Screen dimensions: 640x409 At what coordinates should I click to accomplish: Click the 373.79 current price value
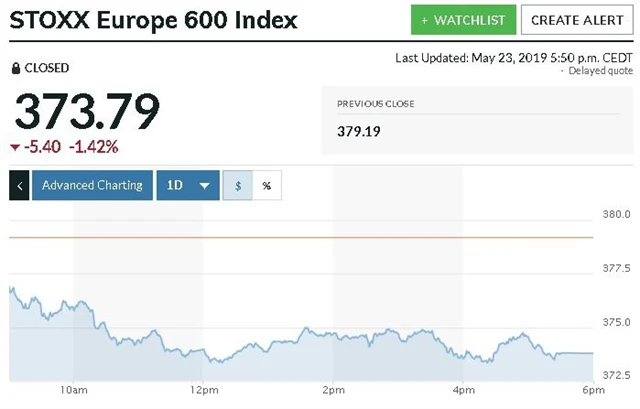point(85,111)
